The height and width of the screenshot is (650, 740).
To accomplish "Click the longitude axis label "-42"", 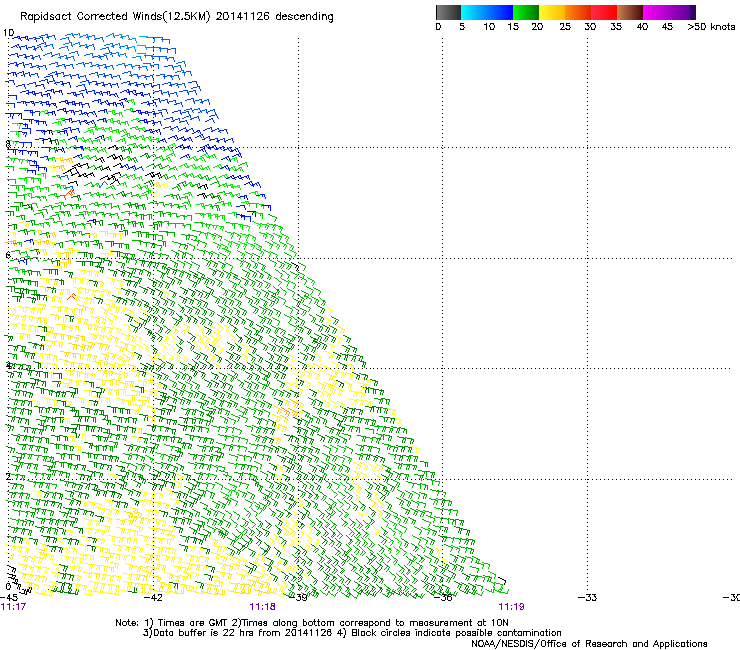I will pos(153,598).
